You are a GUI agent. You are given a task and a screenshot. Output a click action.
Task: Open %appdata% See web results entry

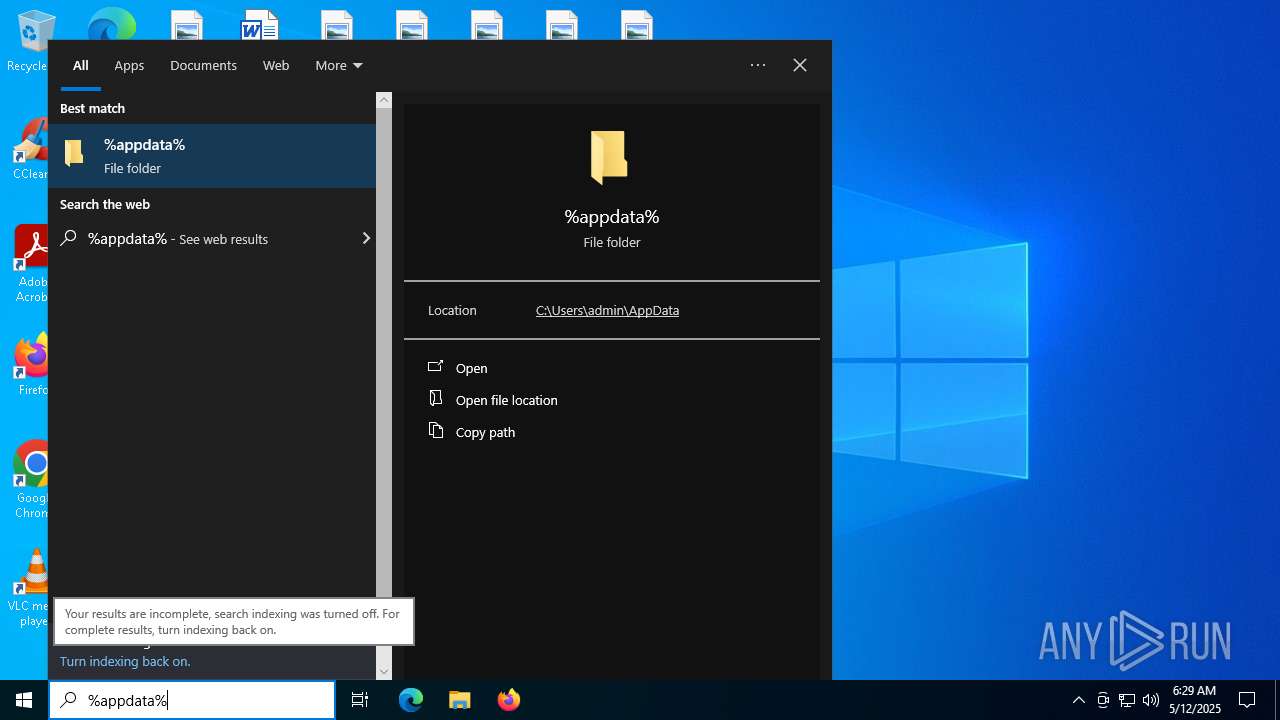212,238
